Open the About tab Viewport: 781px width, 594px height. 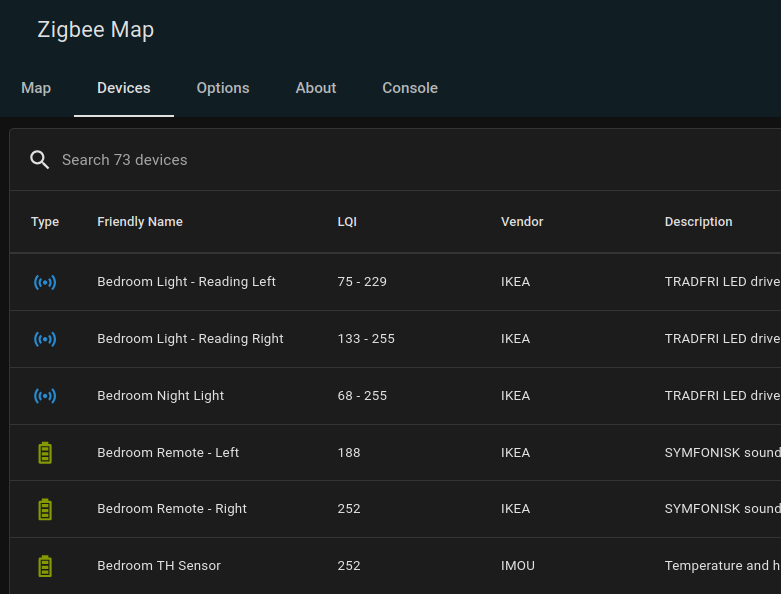coord(316,88)
